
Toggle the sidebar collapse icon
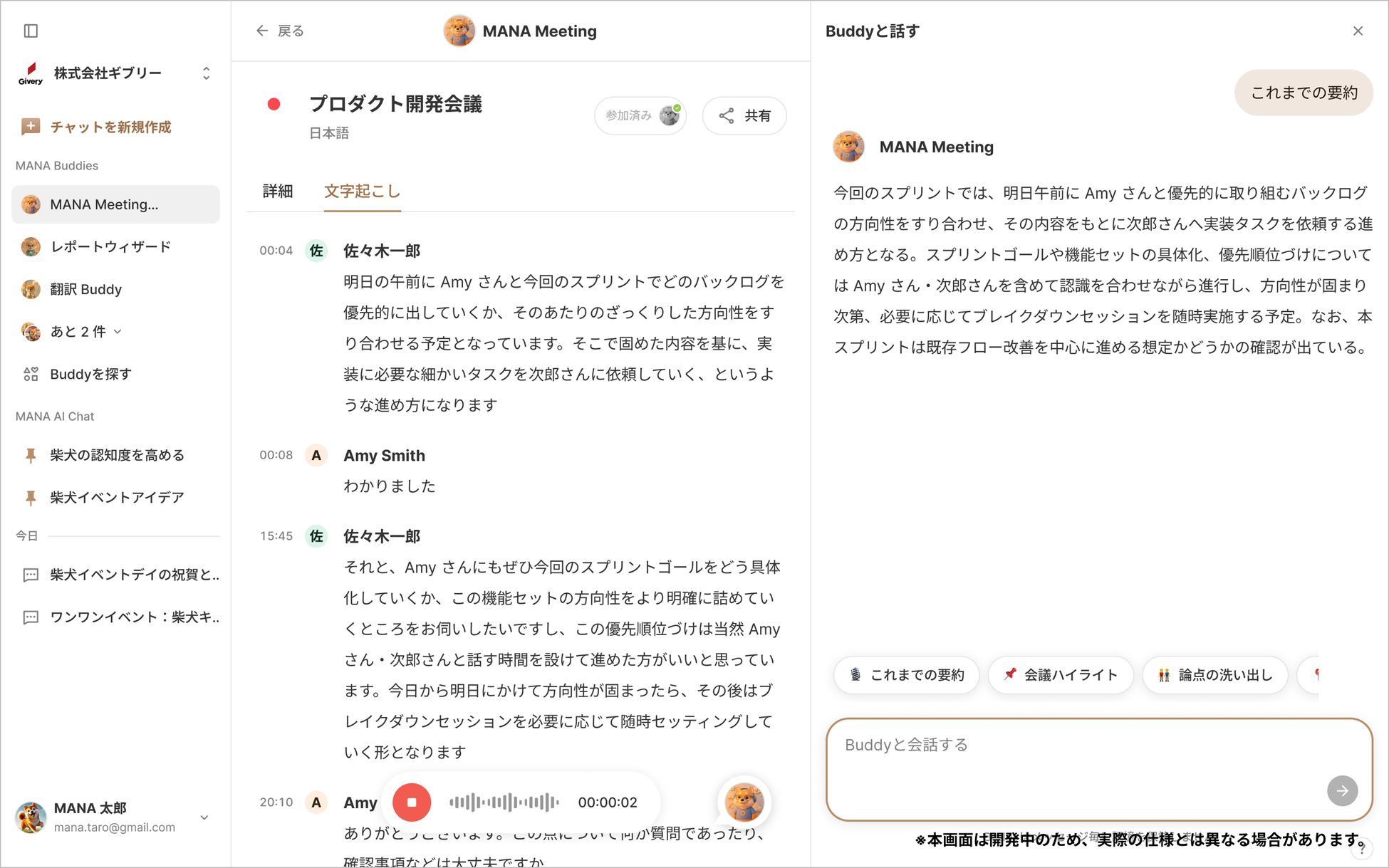31,31
